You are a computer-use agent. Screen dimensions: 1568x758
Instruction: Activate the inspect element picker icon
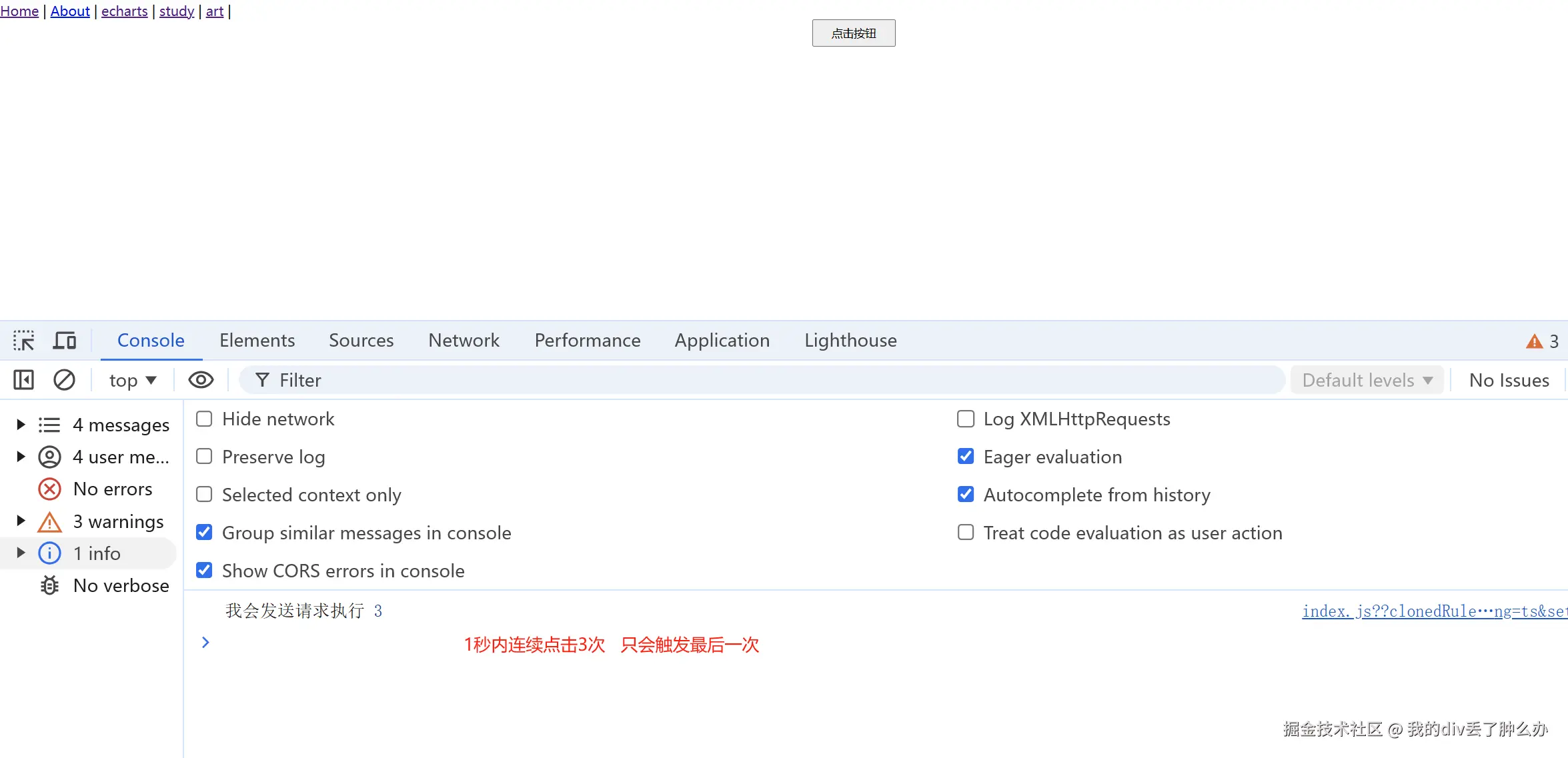pyautogui.click(x=24, y=341)
